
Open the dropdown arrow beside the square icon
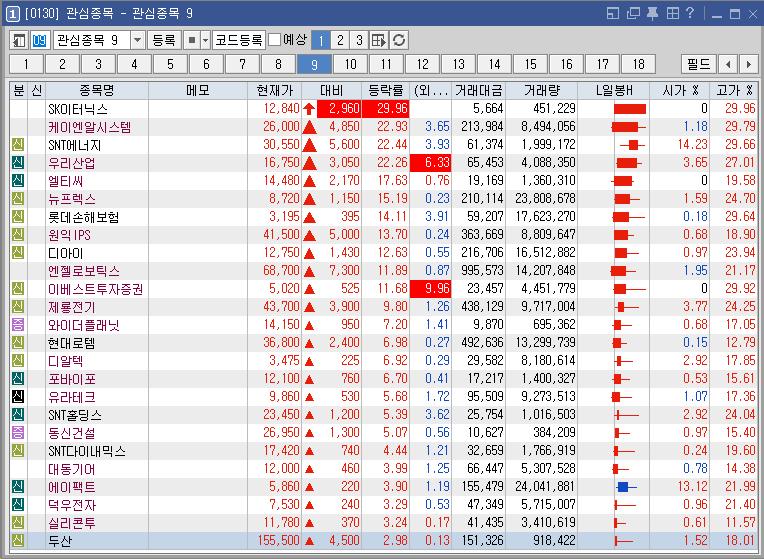[x=206, y=40]
